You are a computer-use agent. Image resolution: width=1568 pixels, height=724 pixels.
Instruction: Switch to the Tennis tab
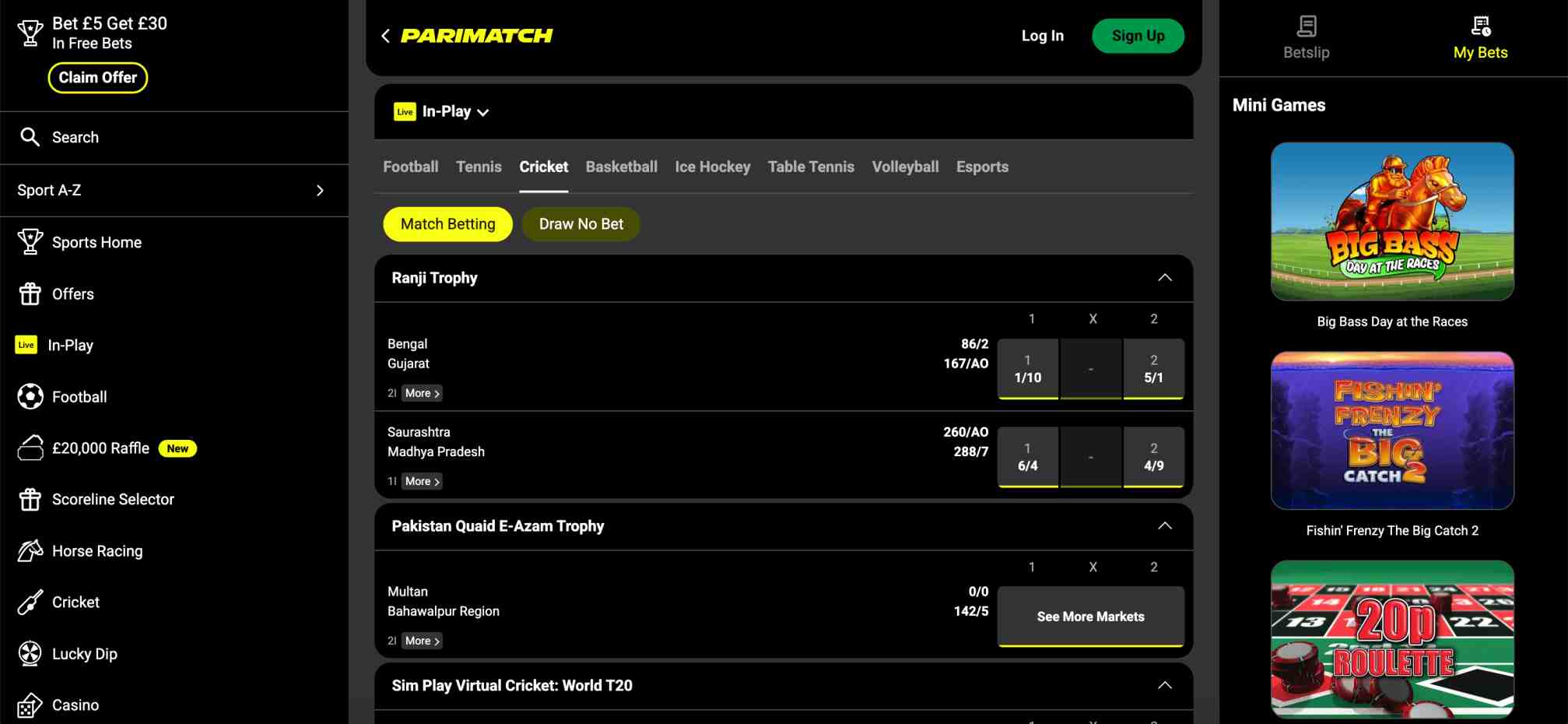coord(479,167)
